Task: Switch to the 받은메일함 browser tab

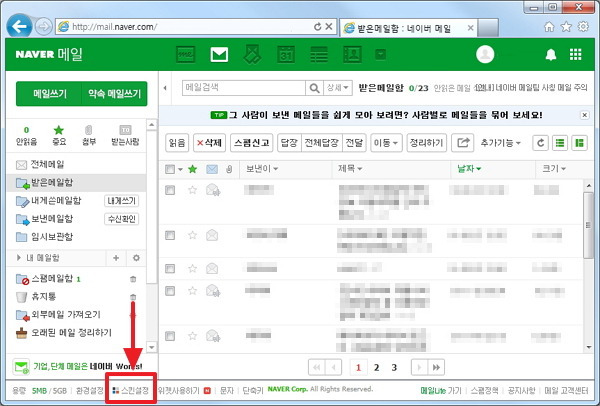Action: click(408, 28)
